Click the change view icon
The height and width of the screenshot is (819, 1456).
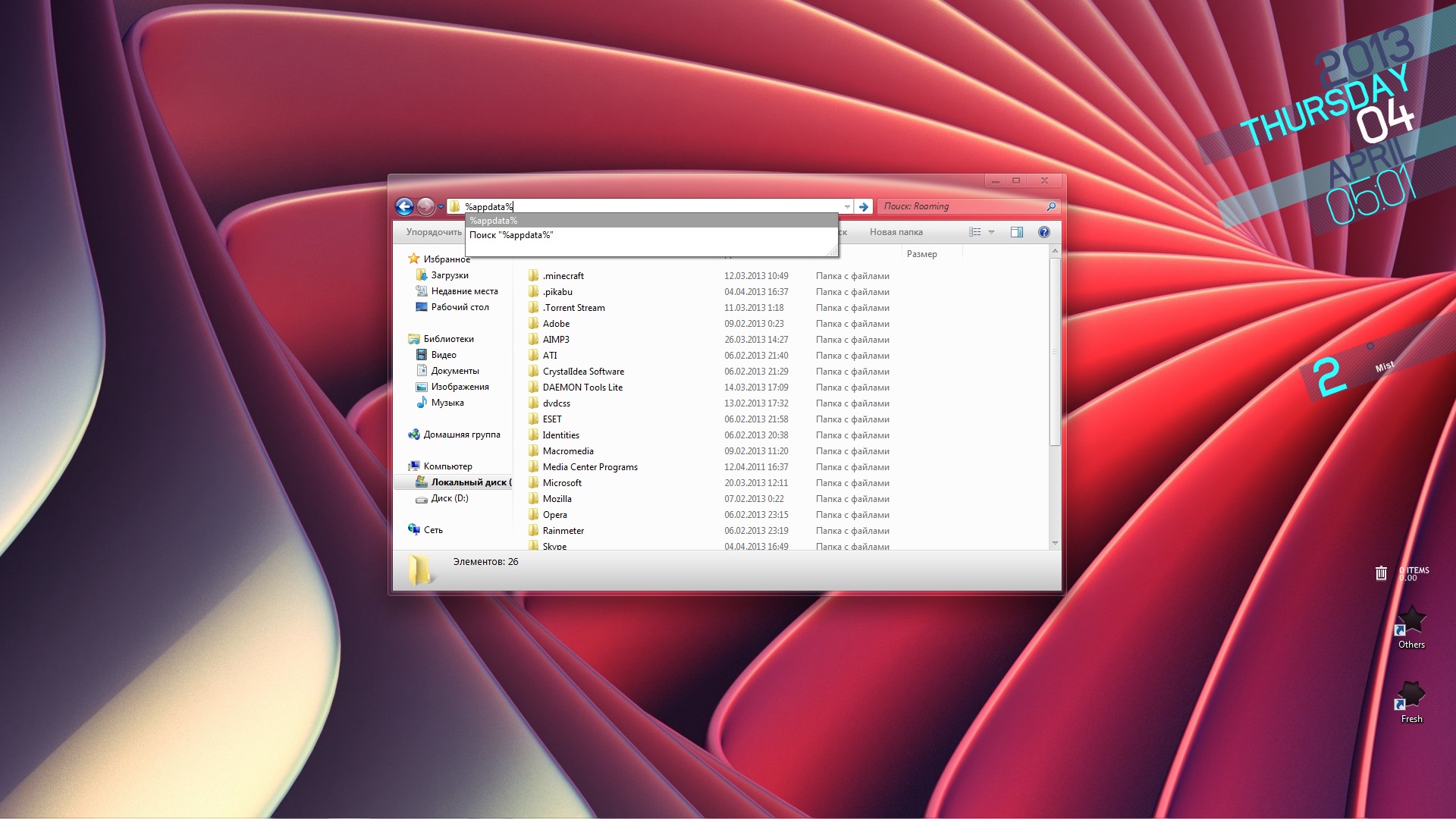975,232
